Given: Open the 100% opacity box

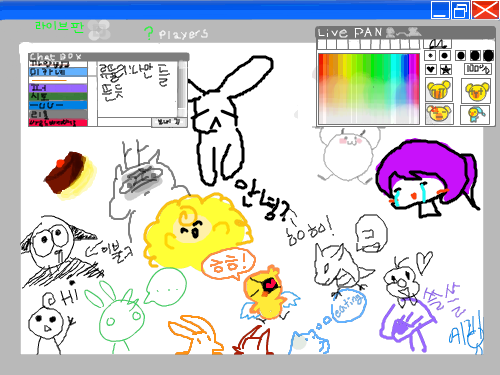Looking at the screenshot, I should (478, 69).
